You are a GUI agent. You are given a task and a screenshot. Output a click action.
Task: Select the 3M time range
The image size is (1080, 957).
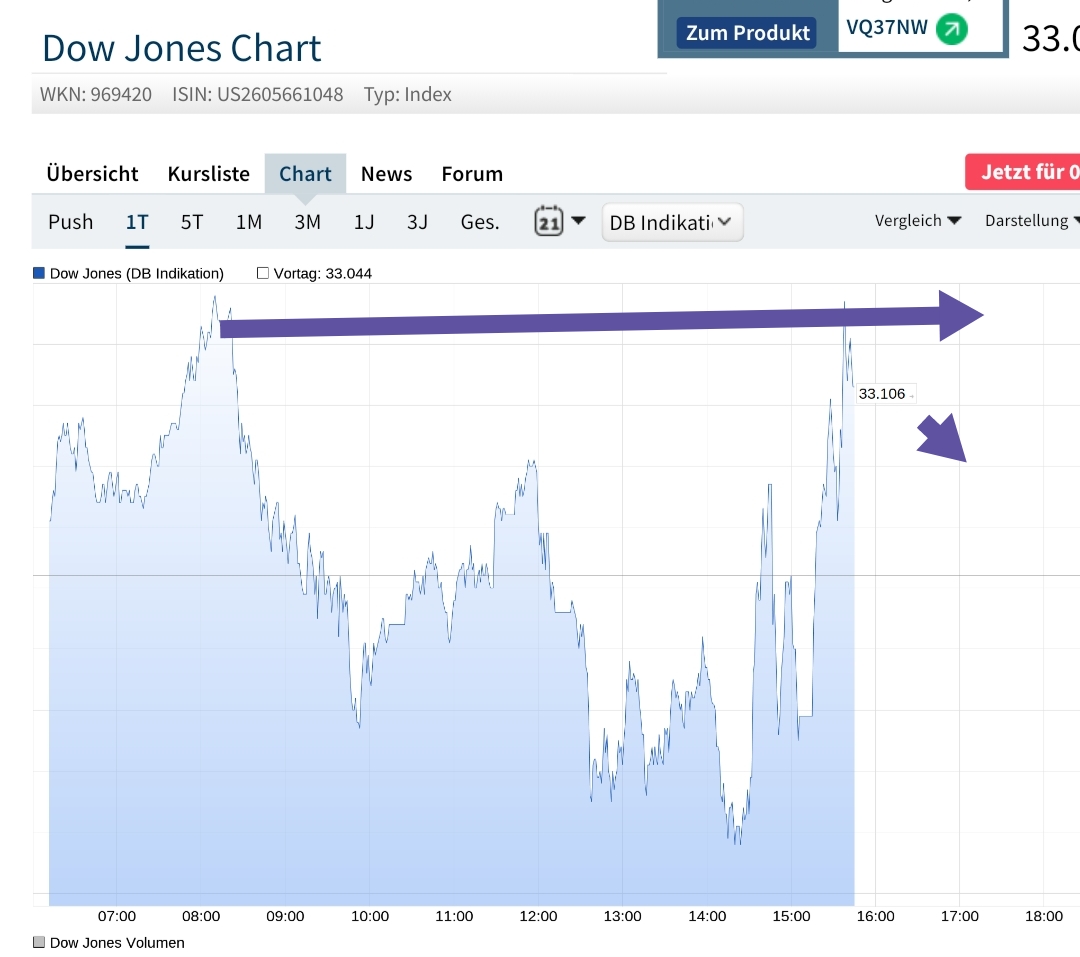click(x=307, y=222)
